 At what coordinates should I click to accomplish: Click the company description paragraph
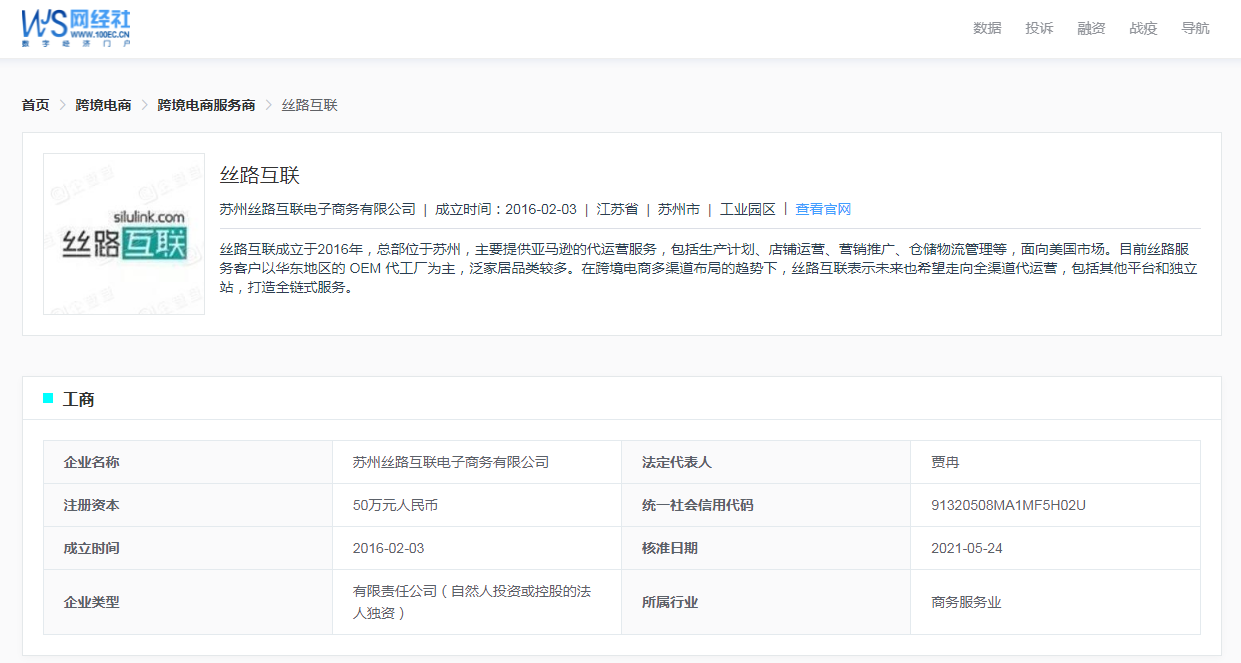click(x=710, y=268)
